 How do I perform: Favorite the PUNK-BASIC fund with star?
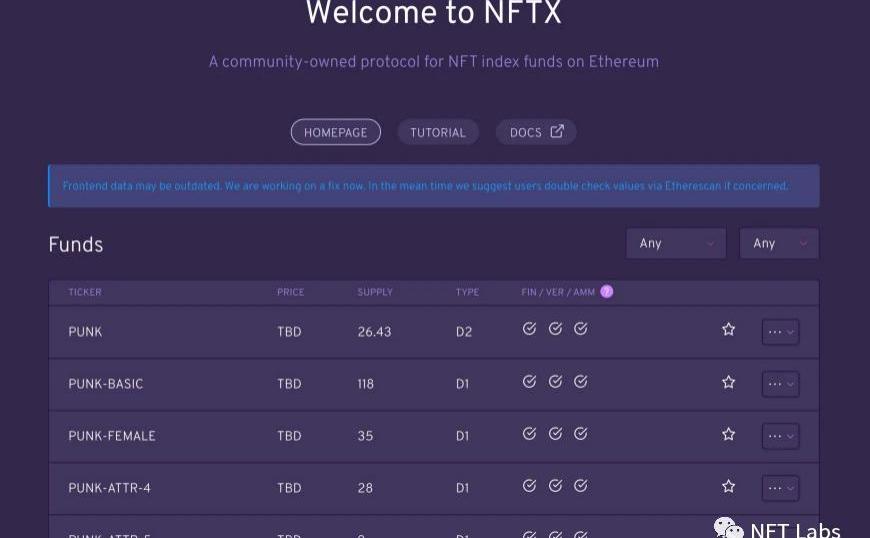click(x=728, y=382)
